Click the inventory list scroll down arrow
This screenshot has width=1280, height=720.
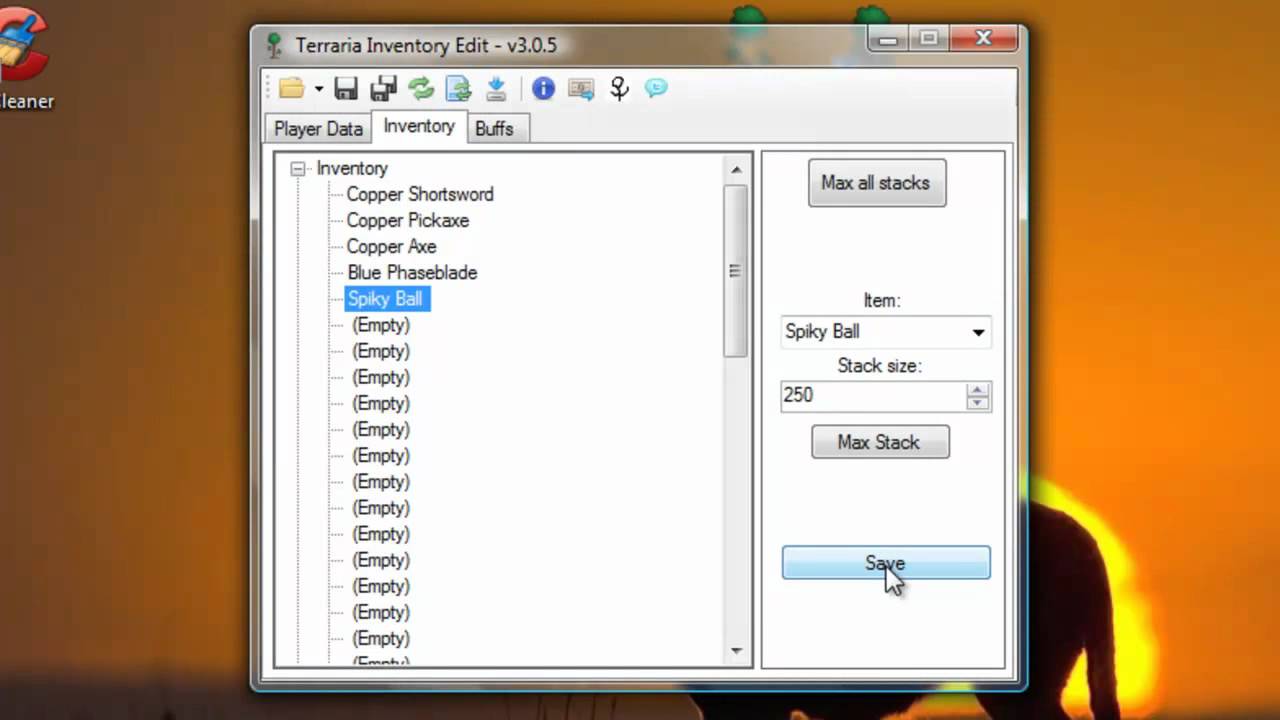pos(737,651)
